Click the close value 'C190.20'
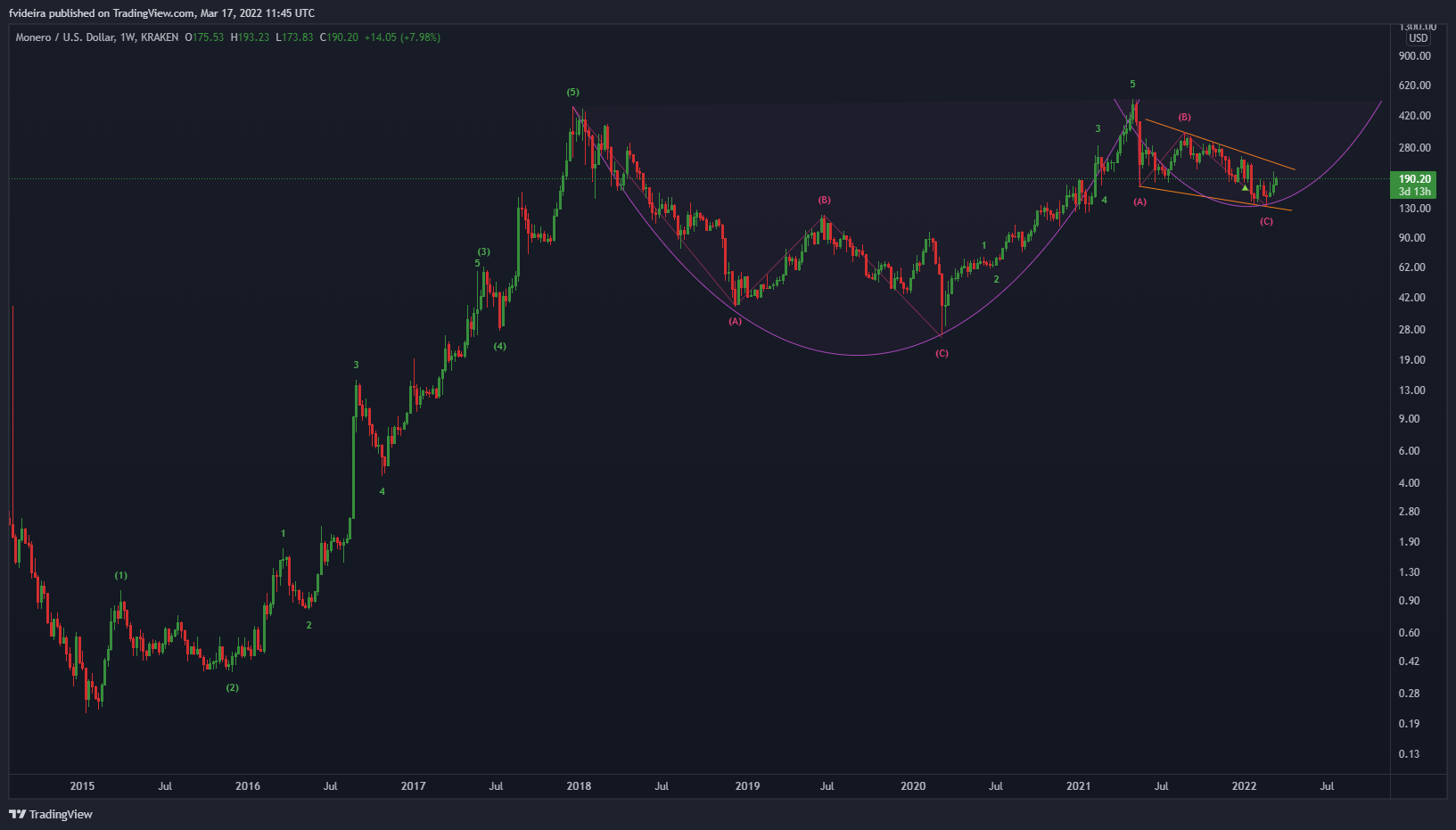This screenshot has height=830, width=1456. click(339, 37)
